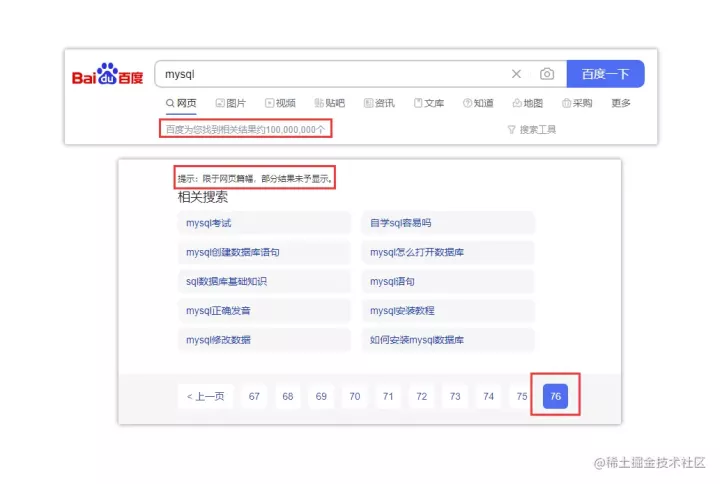
Task: Expand the 更多 menu
Action: [621, 103]
